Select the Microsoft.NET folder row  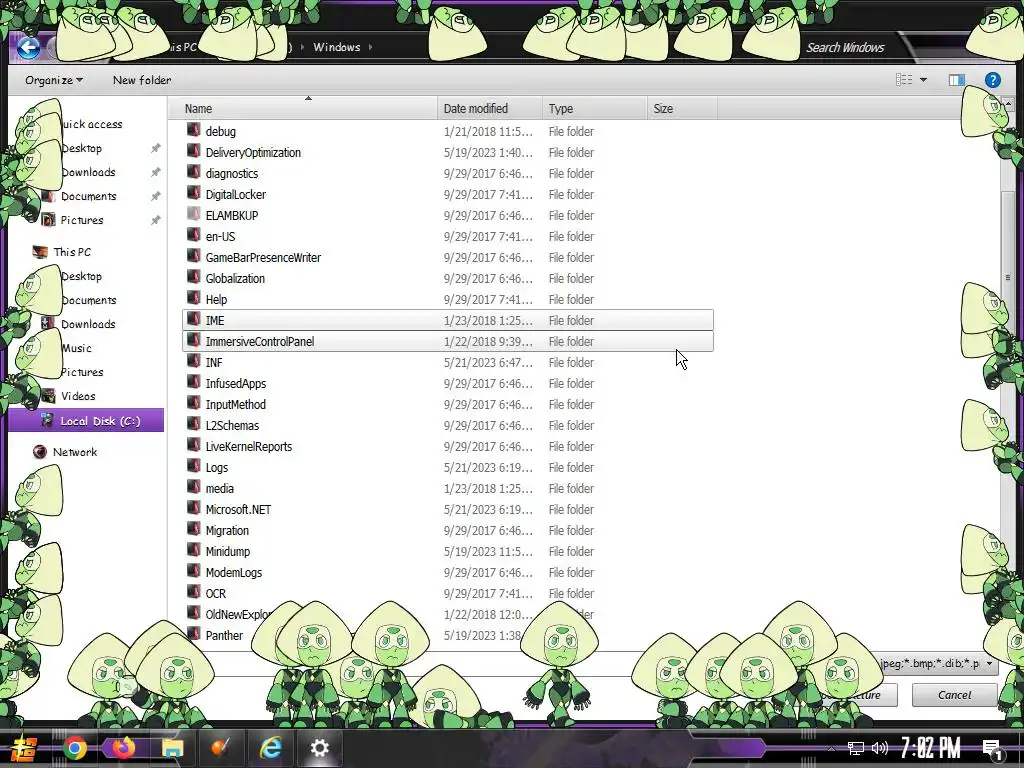point(448,509)
